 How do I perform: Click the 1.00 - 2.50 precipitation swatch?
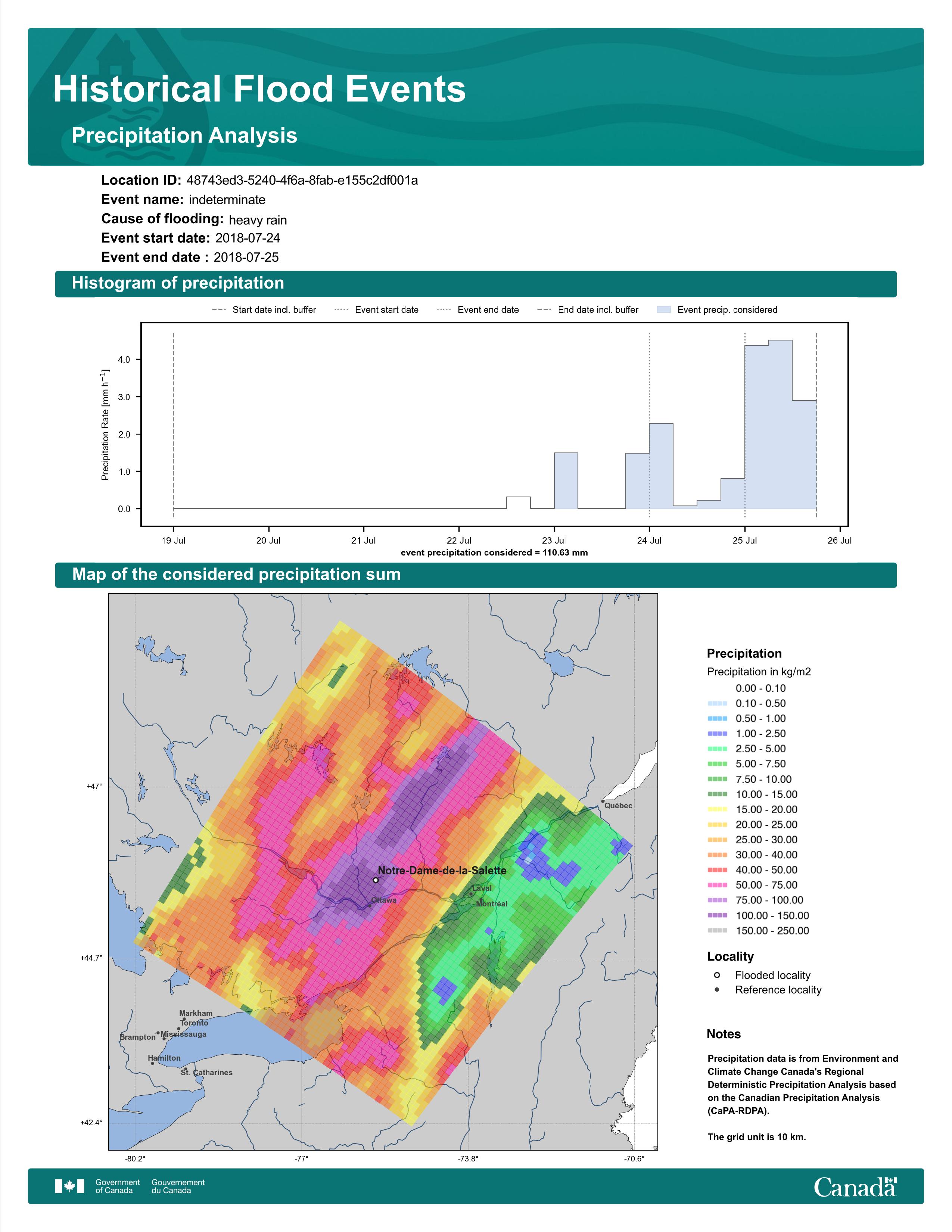click(x=717, y=734)
